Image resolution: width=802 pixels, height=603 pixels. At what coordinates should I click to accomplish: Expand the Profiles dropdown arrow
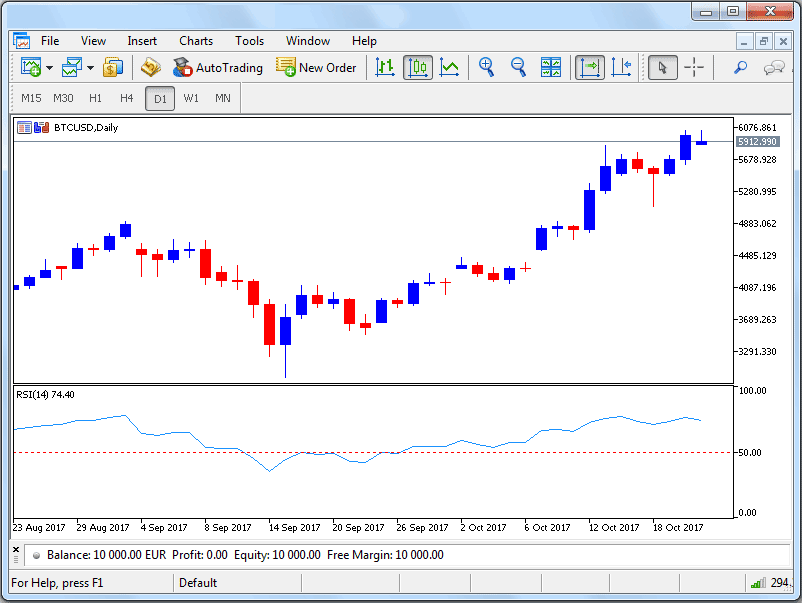90,68
